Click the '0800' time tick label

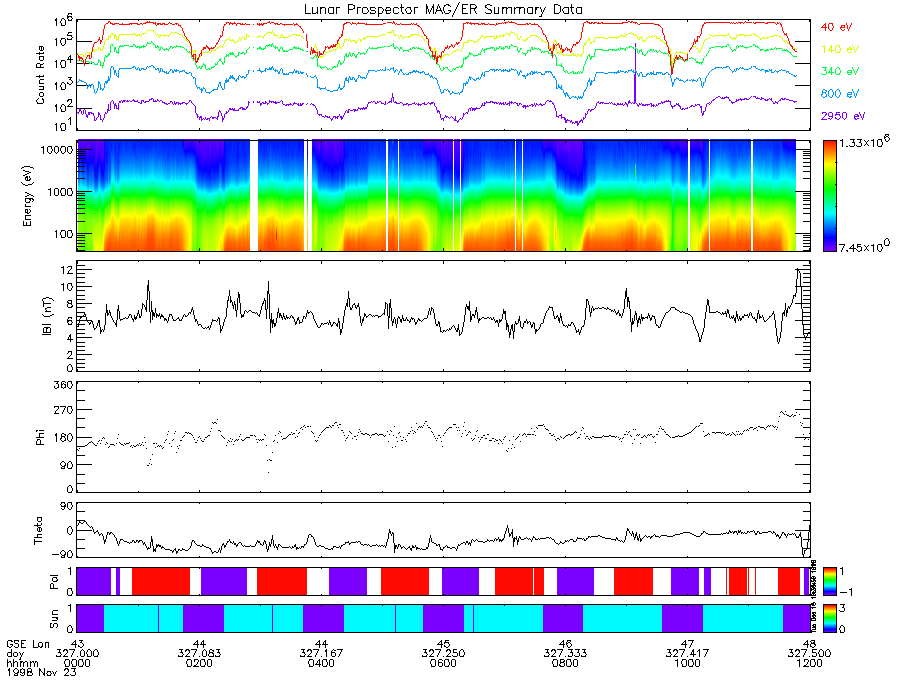(565, 663)
